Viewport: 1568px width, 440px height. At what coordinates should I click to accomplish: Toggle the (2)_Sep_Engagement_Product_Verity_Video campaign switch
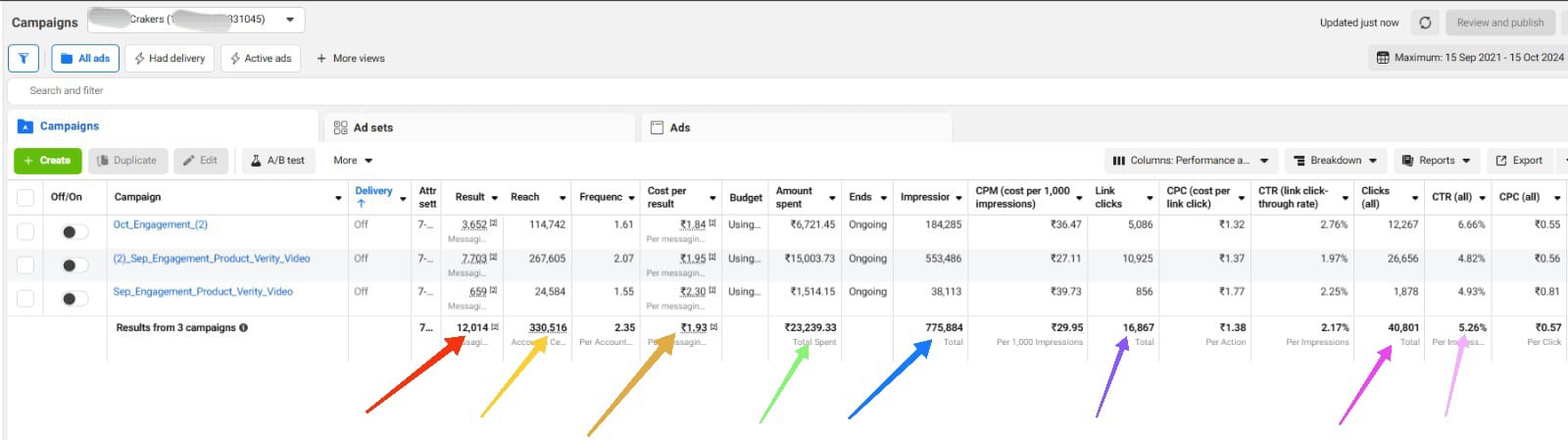tap(73, 266)
